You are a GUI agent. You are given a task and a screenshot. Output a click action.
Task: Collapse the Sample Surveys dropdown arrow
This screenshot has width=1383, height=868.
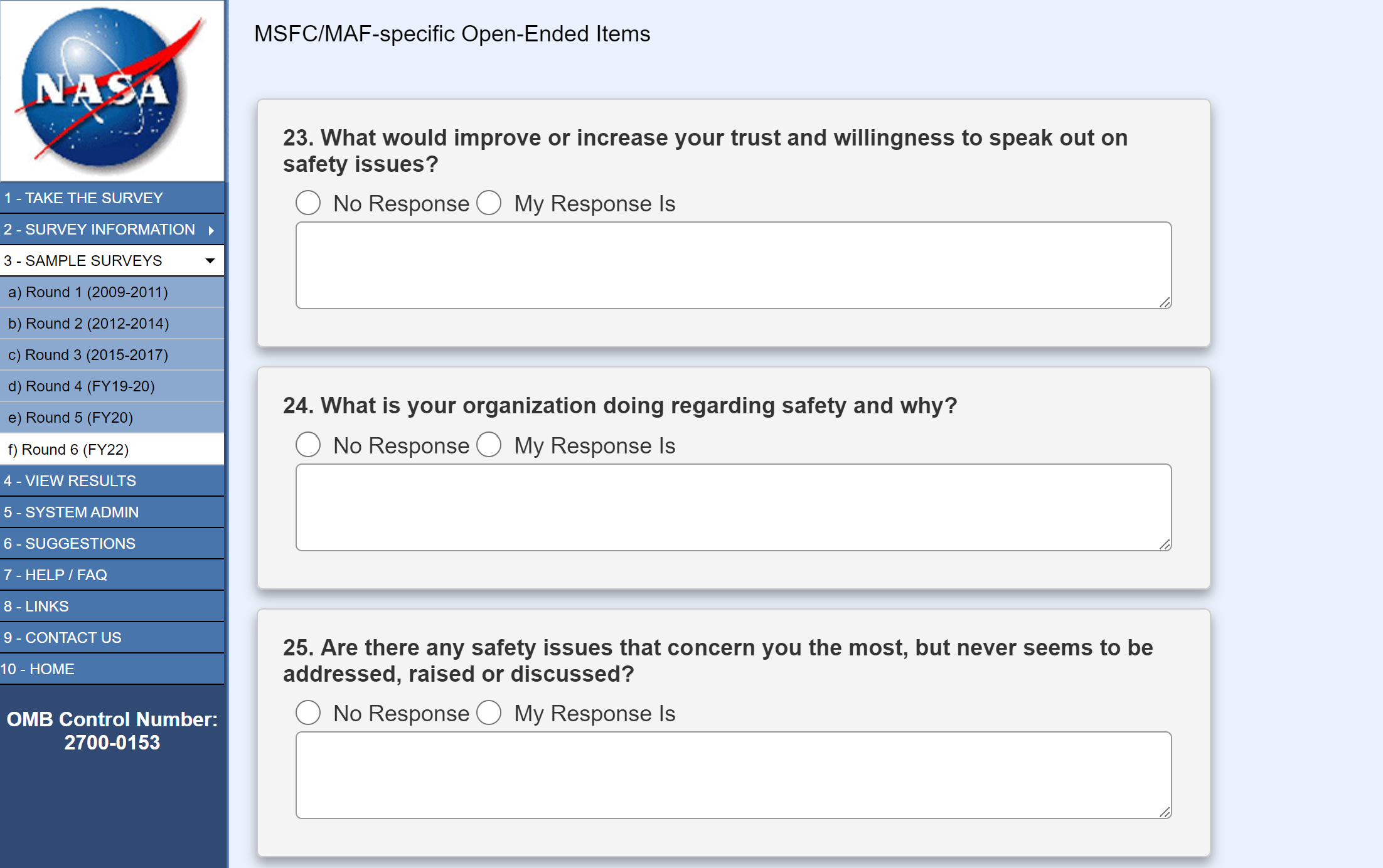[210, 261]
